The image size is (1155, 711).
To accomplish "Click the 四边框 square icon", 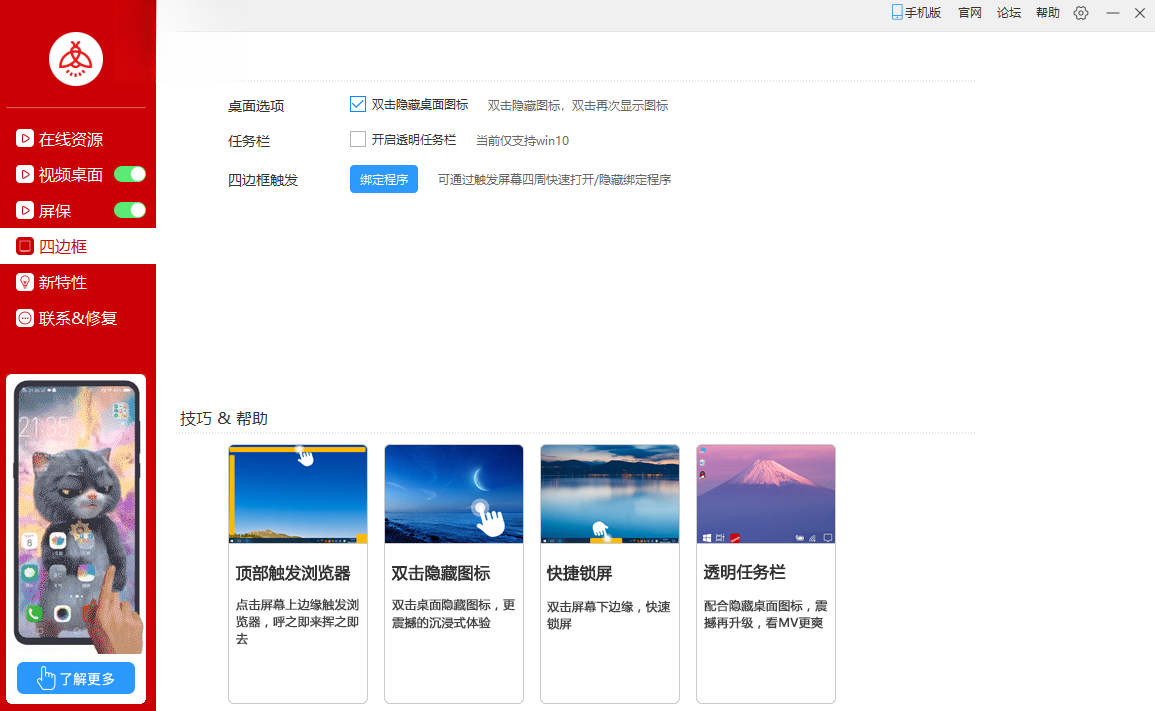I will (25, 246).
